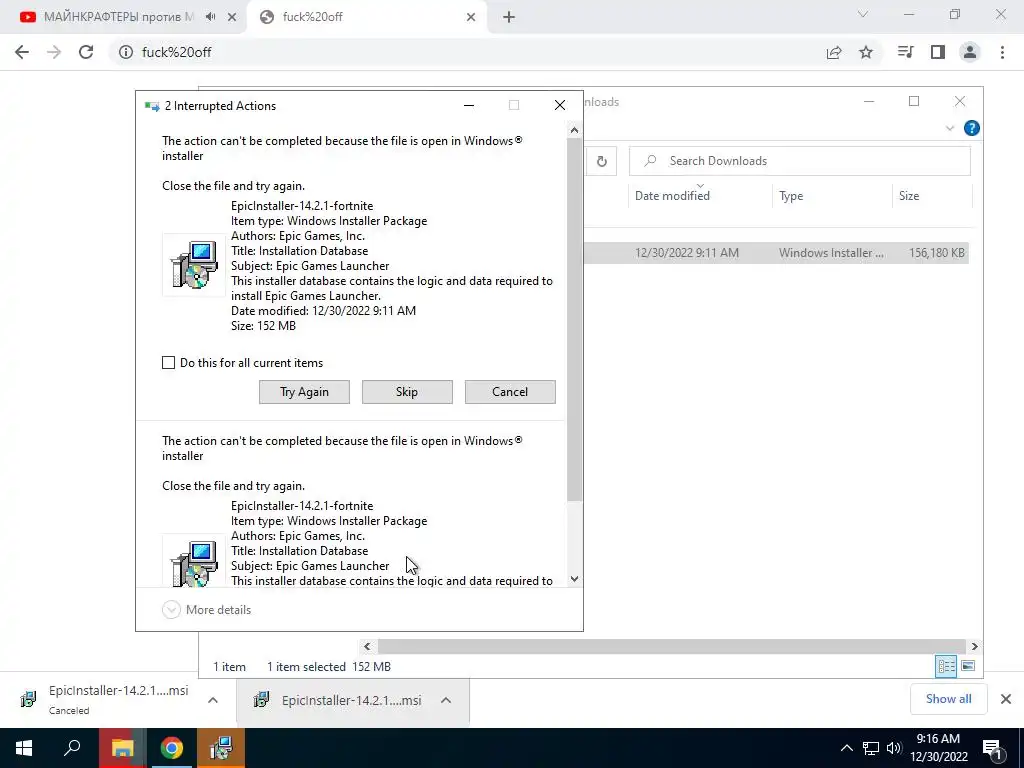Open Chrome media controls icon

point(905,52)
